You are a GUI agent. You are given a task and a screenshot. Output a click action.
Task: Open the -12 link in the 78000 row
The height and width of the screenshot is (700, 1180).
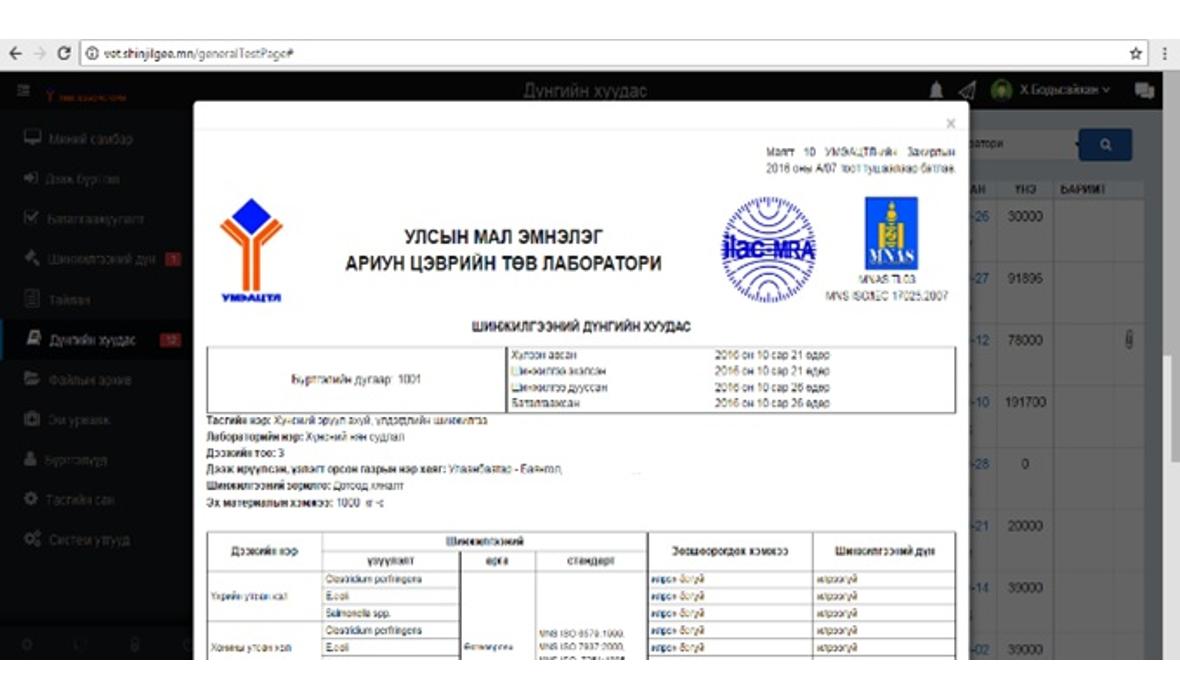pos(981,340)
